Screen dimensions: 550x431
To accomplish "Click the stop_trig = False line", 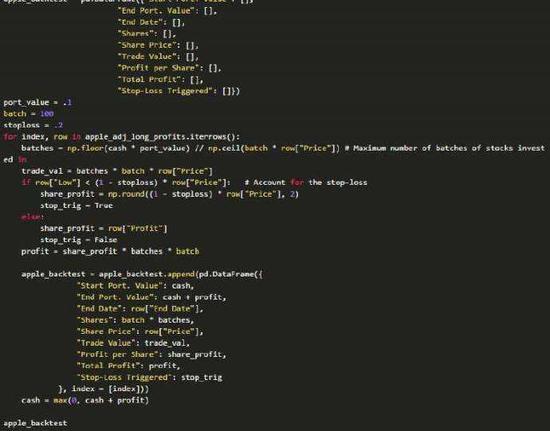I will (79, 240).
